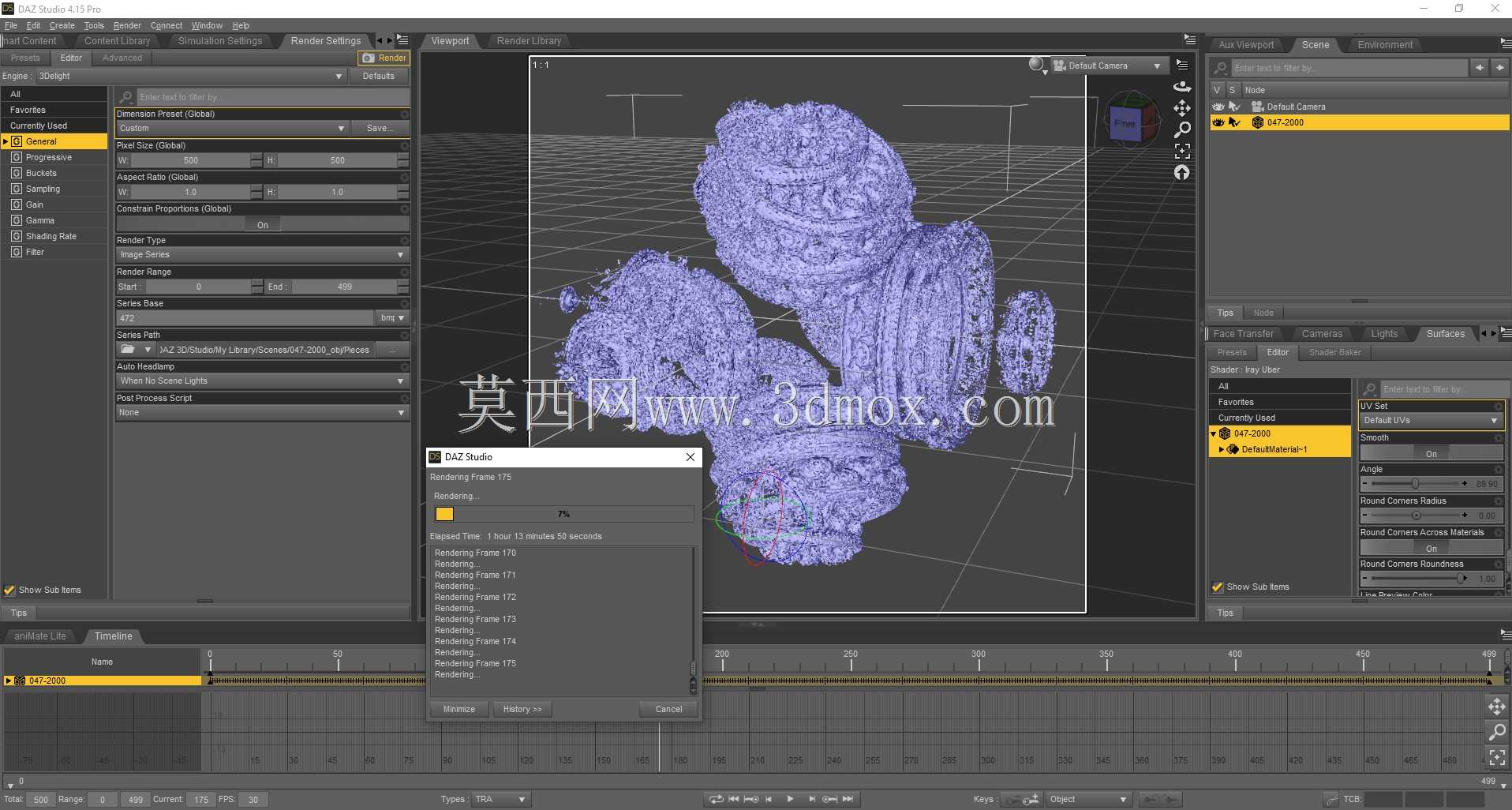Click the frame selection tool in viewport
The image size is (1512, 810).
[x=1181, y=151]
